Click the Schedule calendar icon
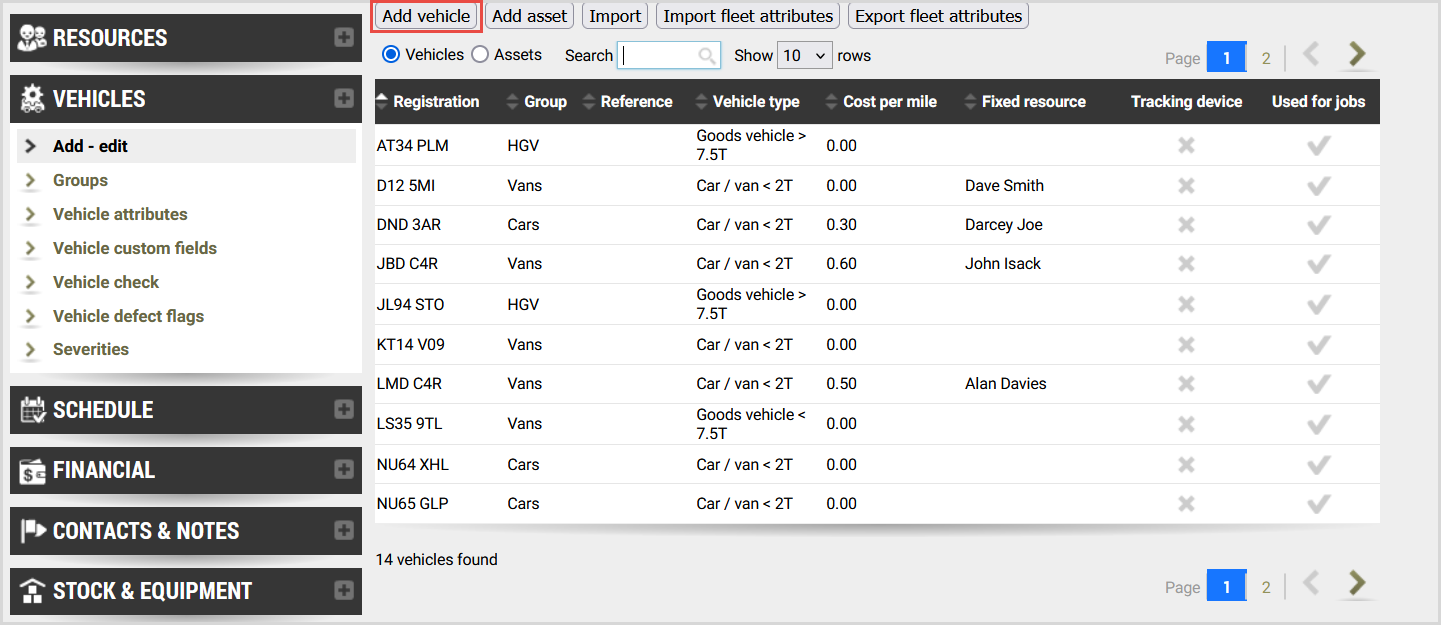Screen dimensions: 1441x625 point(33,409)
